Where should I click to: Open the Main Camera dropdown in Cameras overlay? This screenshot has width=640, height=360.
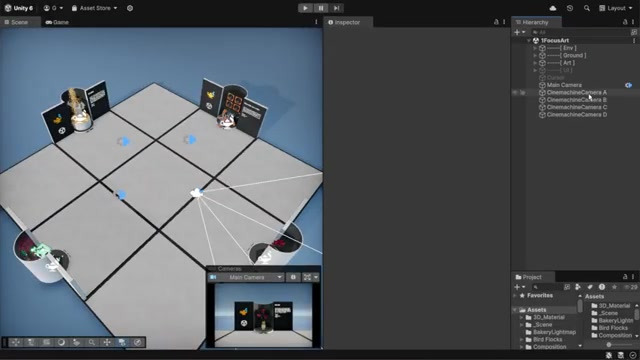pos(246,278)
